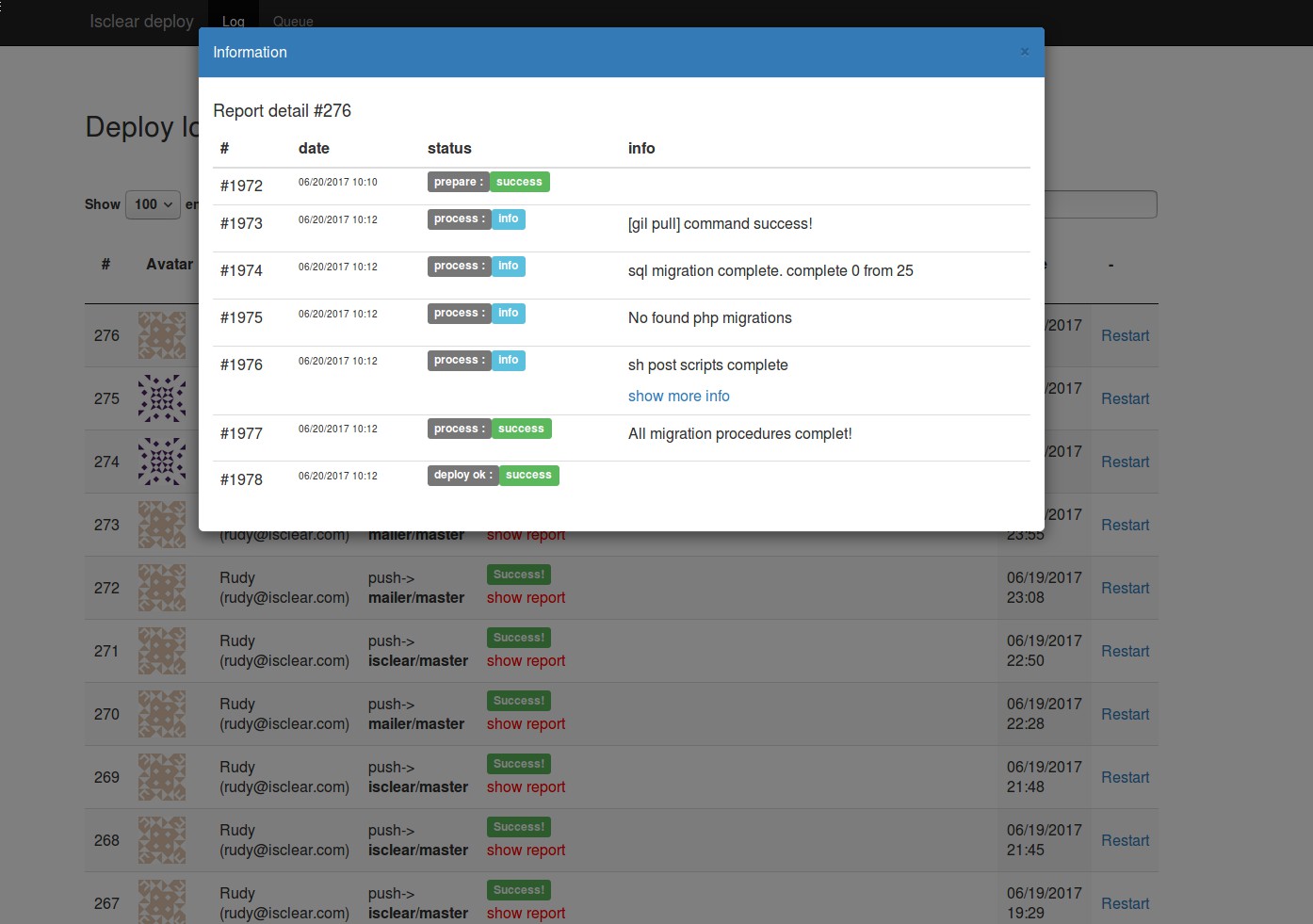The width and height of the screenshot is (1313, 924).
Task: Restart deploy number 274
Action: 1125,462
